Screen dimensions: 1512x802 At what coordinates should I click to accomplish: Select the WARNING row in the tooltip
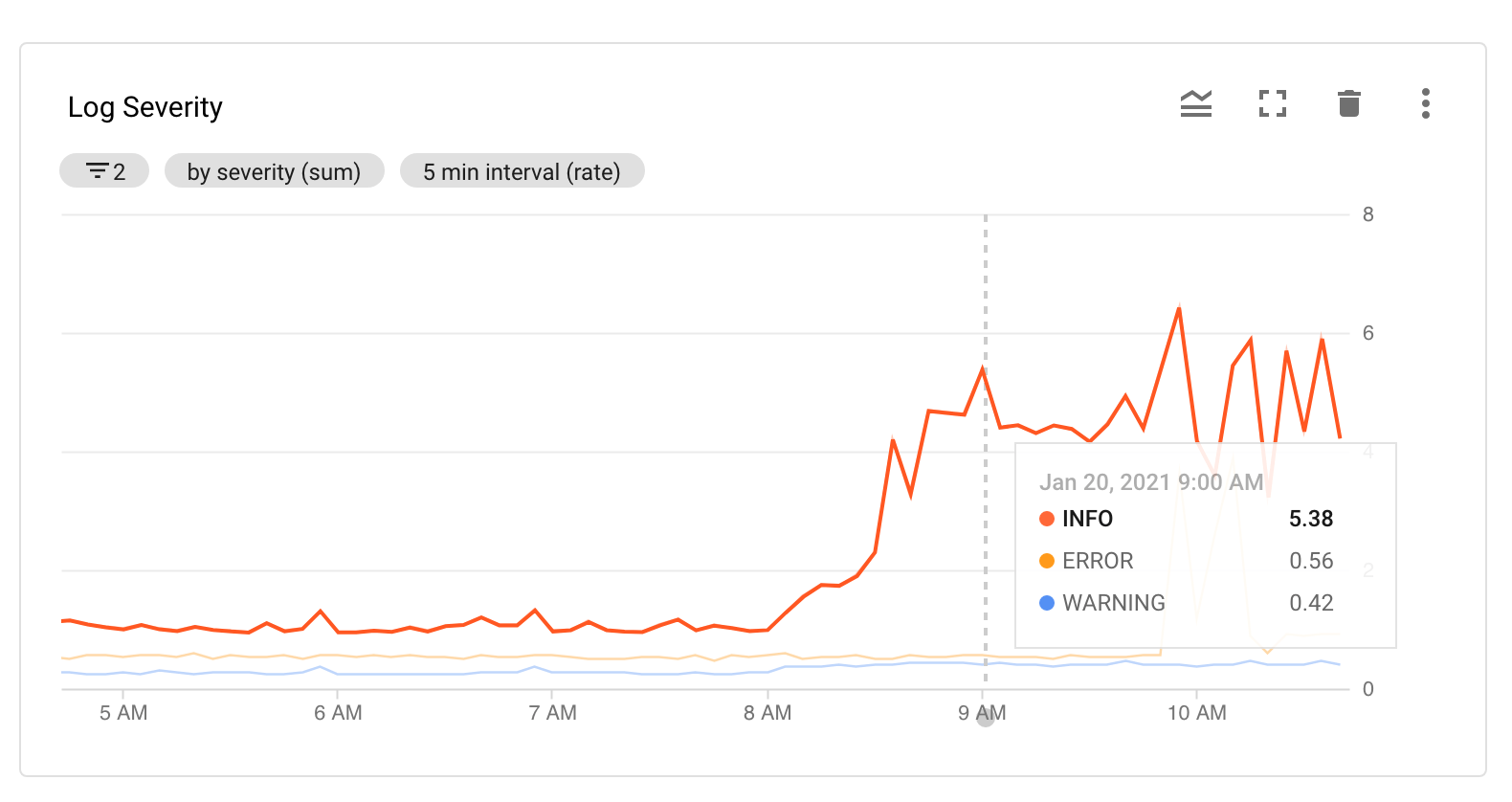1187,603
